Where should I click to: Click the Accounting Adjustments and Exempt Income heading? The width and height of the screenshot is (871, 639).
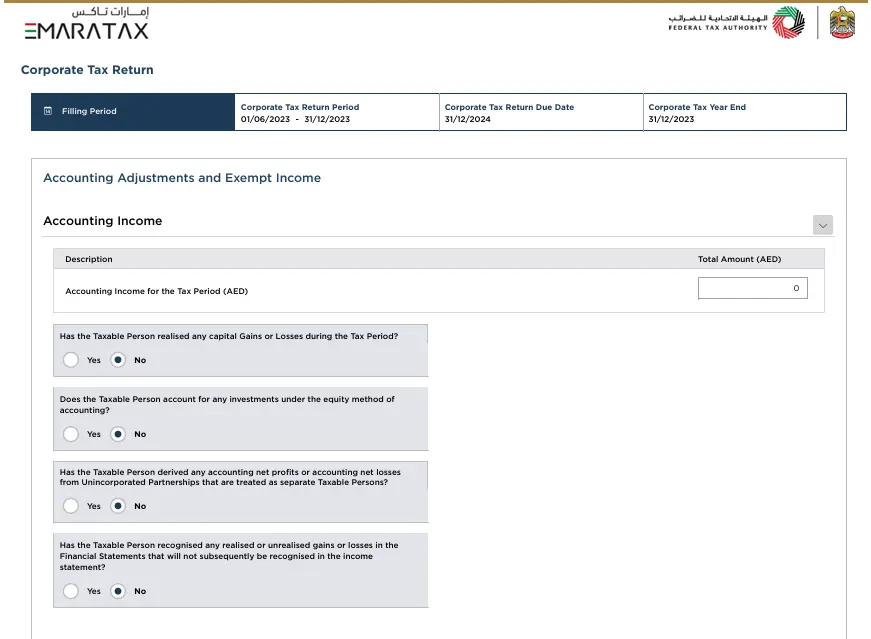(182, 178)
